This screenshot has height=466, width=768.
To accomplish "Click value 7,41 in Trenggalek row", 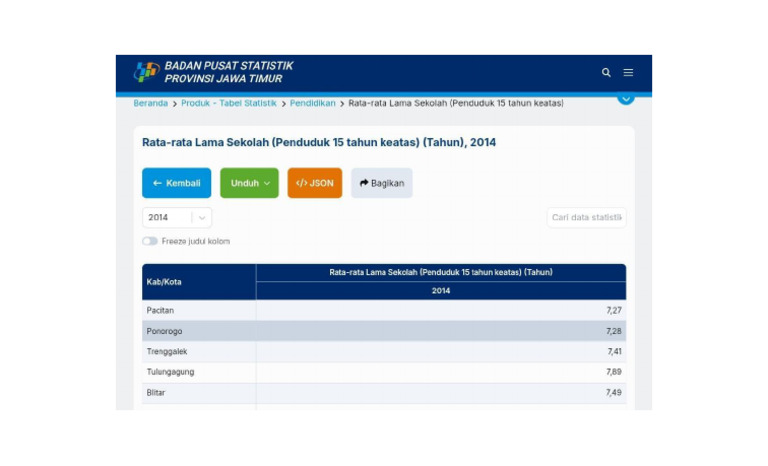I will click(614, 351).
